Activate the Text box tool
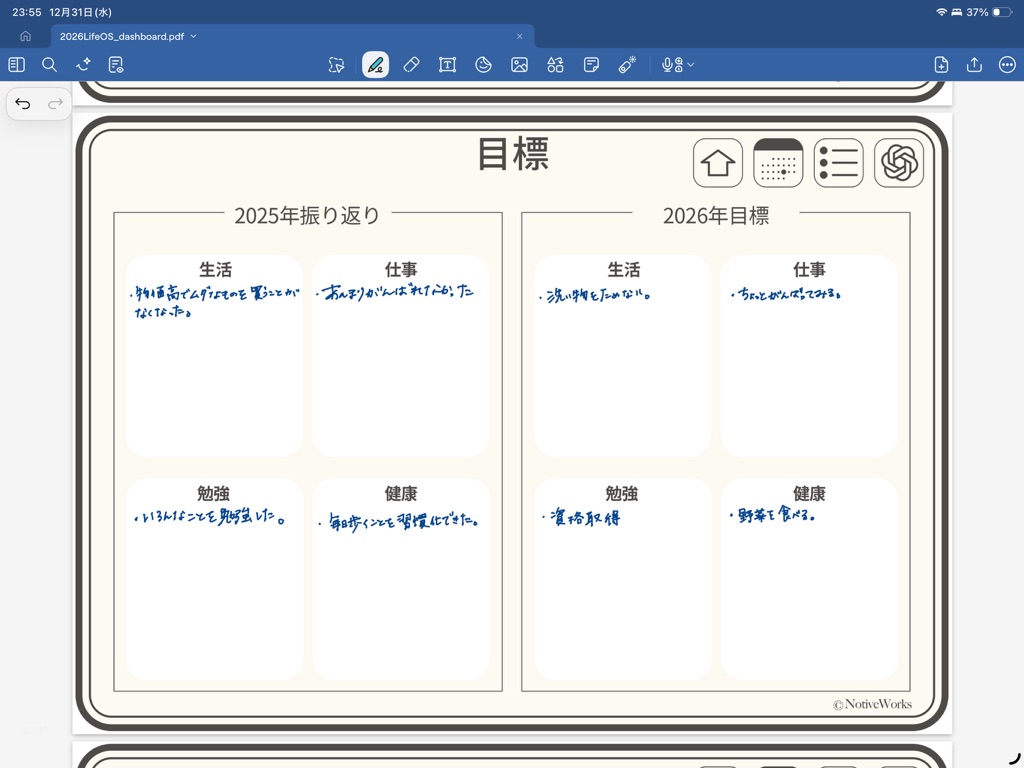Image resolution: width=1024 pixels, height=768 pixels. pos(447,65)
